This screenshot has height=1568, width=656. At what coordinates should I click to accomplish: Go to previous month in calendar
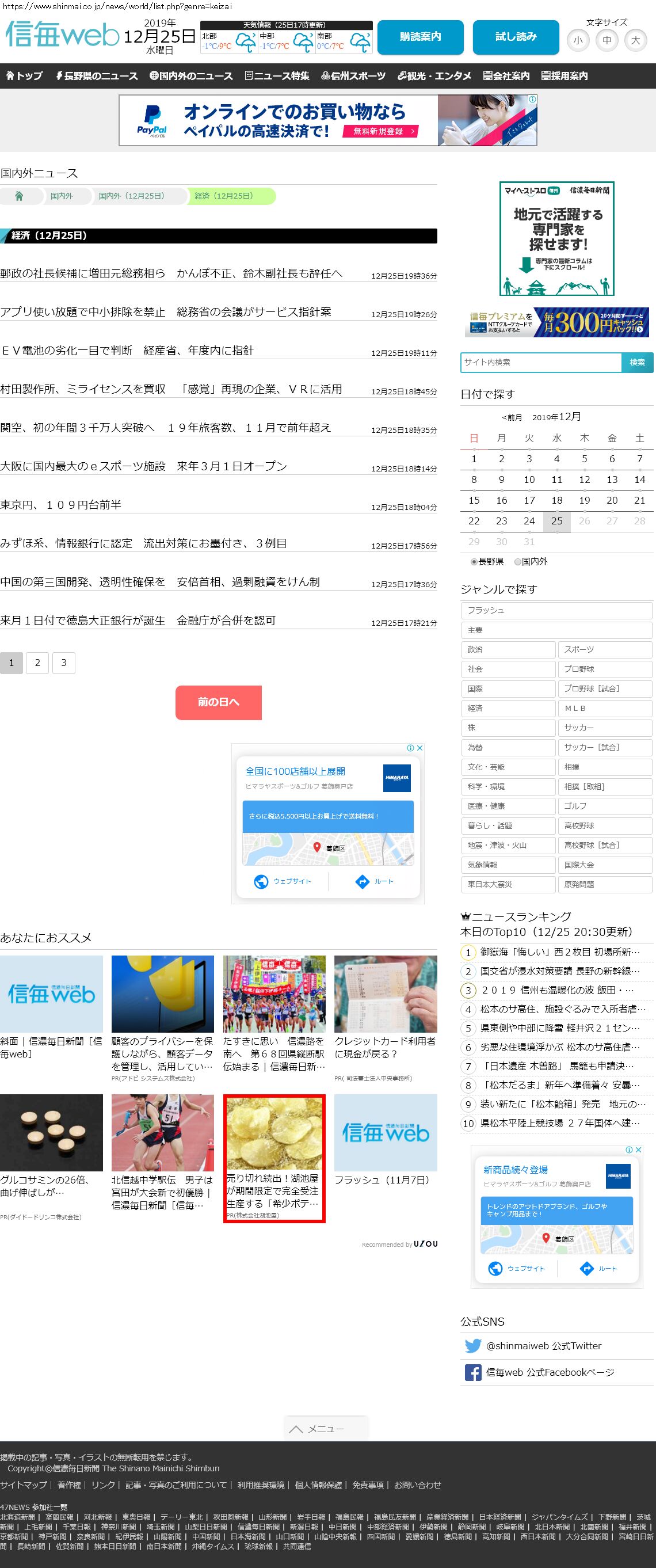tap(512, 417)
